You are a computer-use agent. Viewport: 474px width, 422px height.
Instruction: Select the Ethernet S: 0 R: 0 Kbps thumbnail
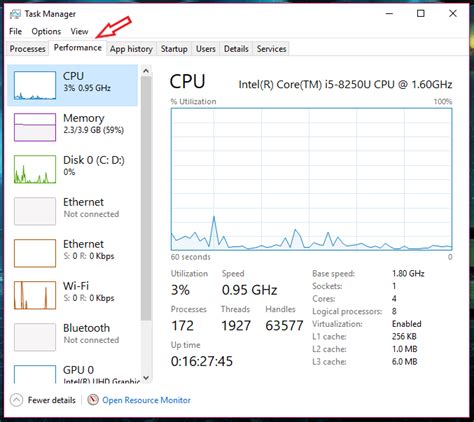pyautogui.click(x=35, y=253)
